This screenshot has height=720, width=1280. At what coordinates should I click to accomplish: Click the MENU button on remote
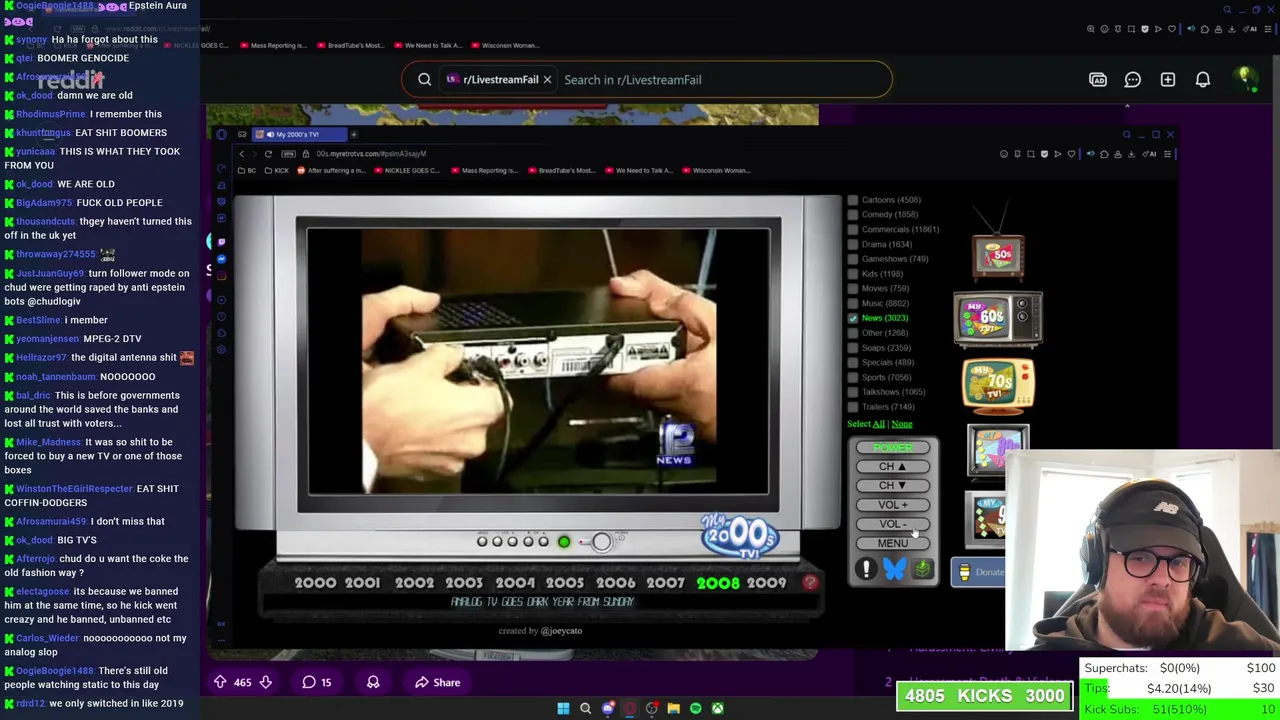pos(893,543)
